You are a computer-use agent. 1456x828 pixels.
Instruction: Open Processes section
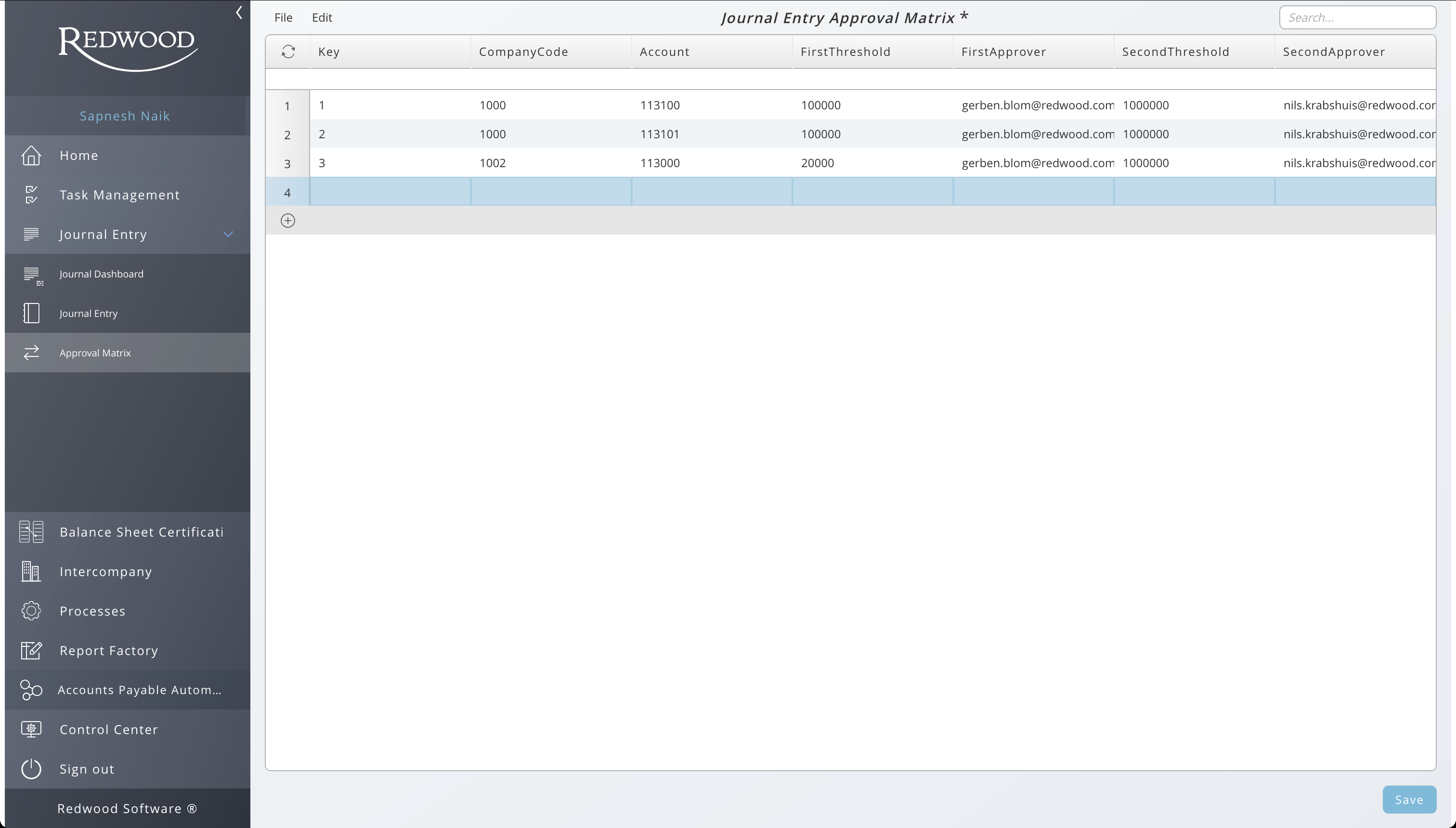[x=128, y=611]
